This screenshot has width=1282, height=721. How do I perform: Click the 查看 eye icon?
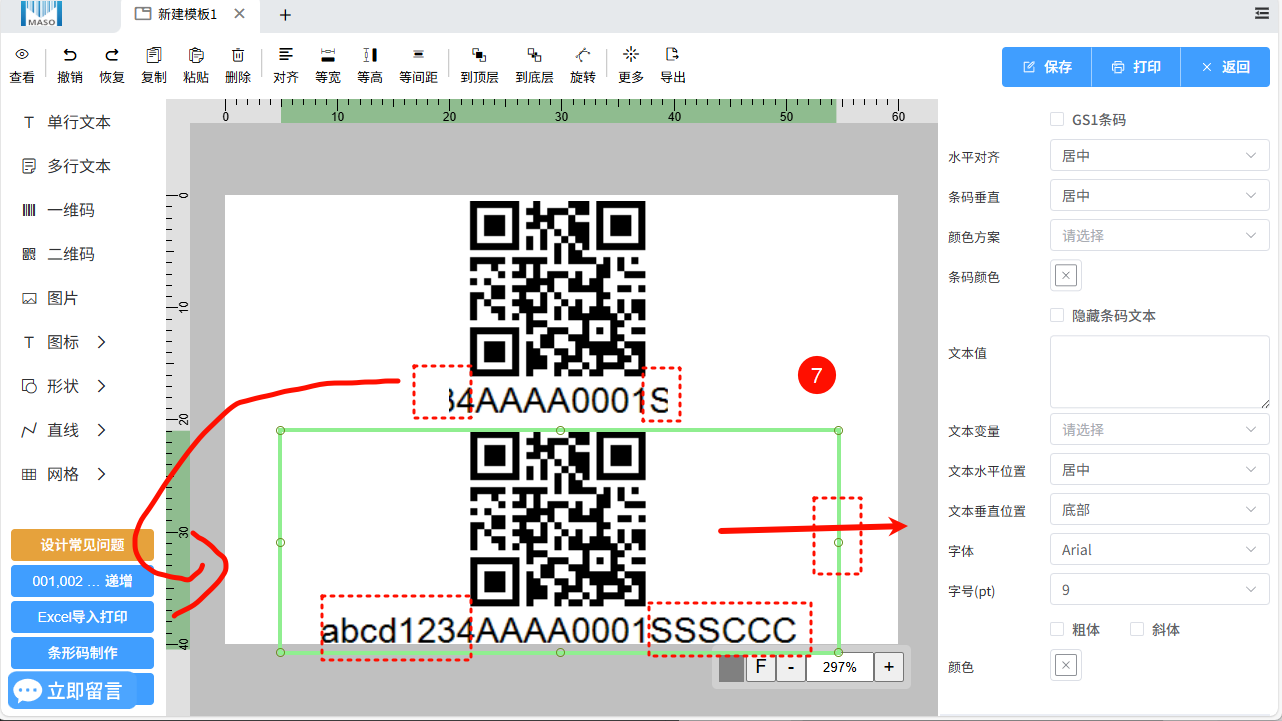click(22, 55)
